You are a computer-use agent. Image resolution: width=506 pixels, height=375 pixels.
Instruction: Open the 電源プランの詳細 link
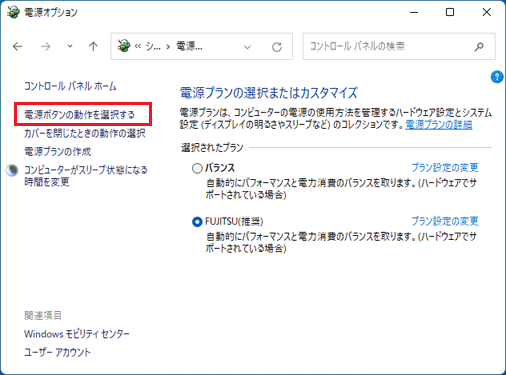(438, 125)
